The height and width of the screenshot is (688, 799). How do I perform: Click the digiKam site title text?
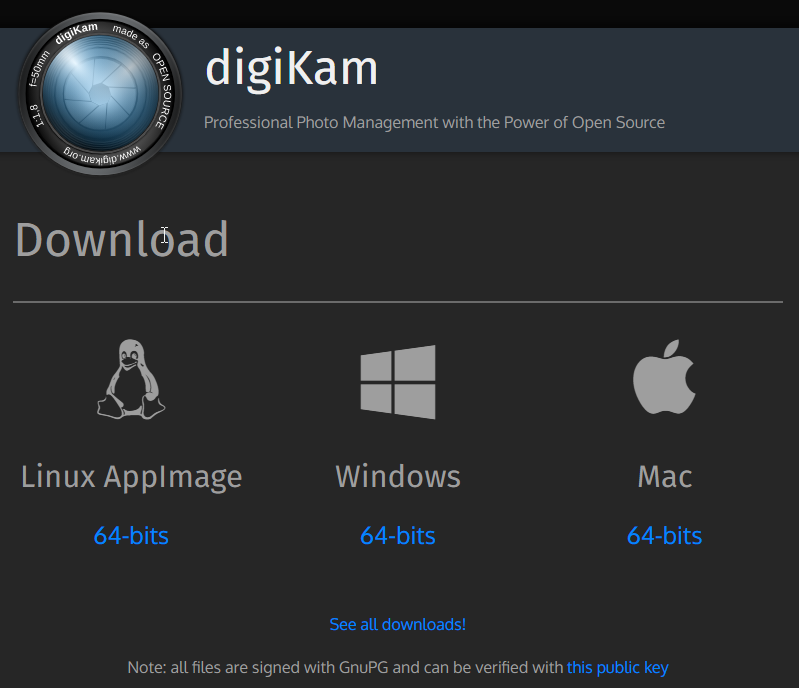pos(291,69)
